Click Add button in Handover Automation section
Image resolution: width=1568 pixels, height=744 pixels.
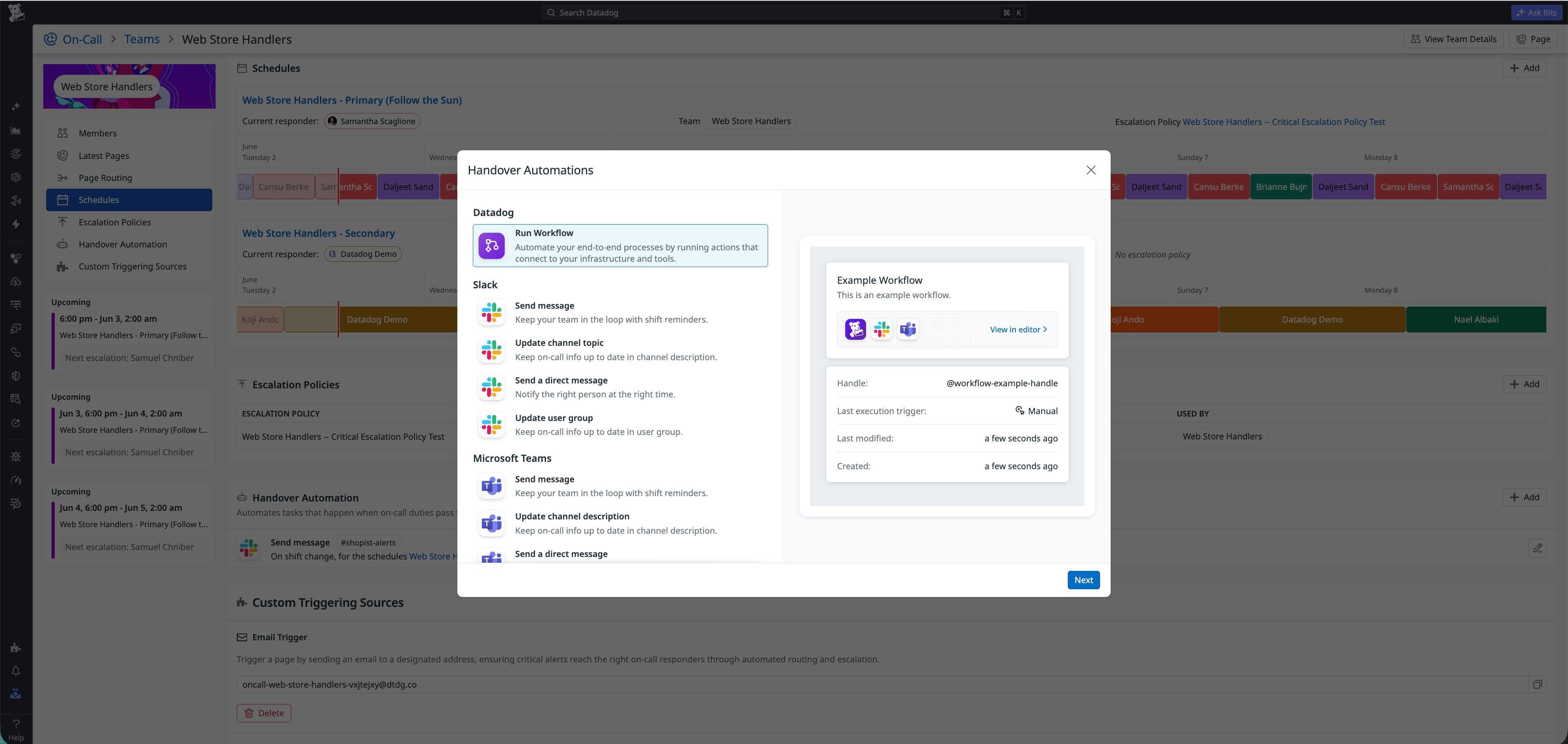[1524, 497]
